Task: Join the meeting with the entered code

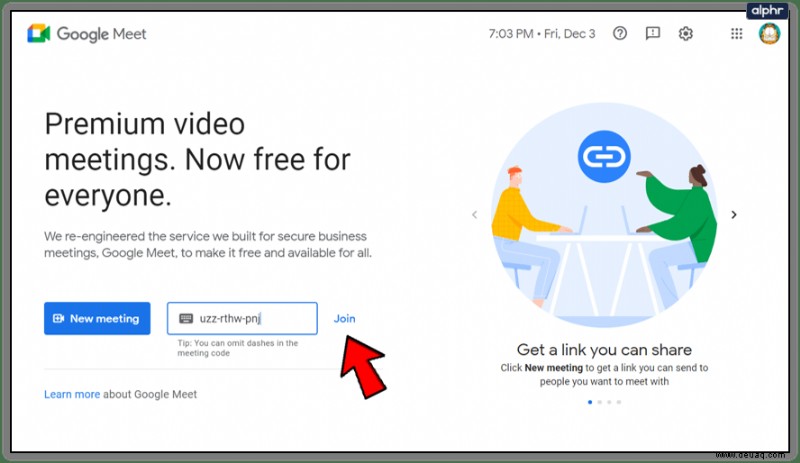Action: [x=344, y=319]
